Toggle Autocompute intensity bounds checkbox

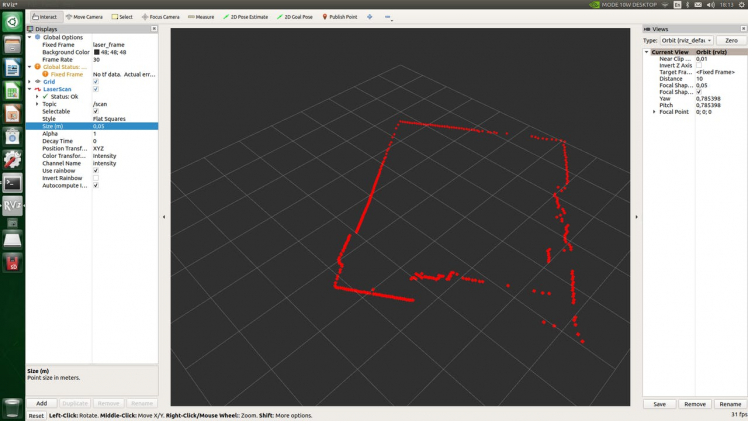(96, 185)
